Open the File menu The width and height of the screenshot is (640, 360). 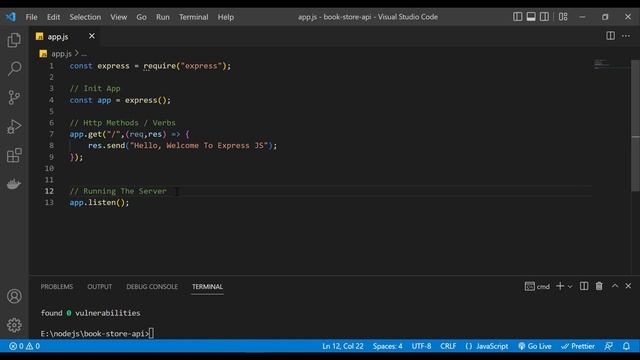tap(31, 17)
